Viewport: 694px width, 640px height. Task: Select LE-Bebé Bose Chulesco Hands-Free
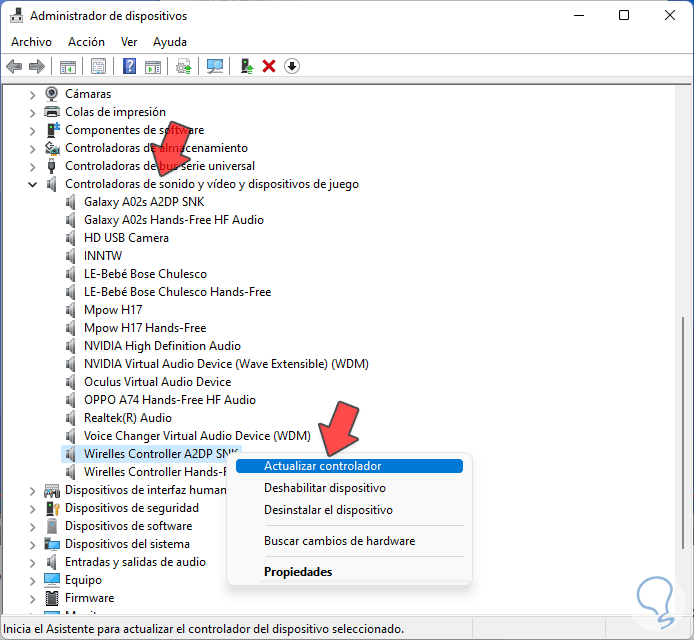pos(177,292)
